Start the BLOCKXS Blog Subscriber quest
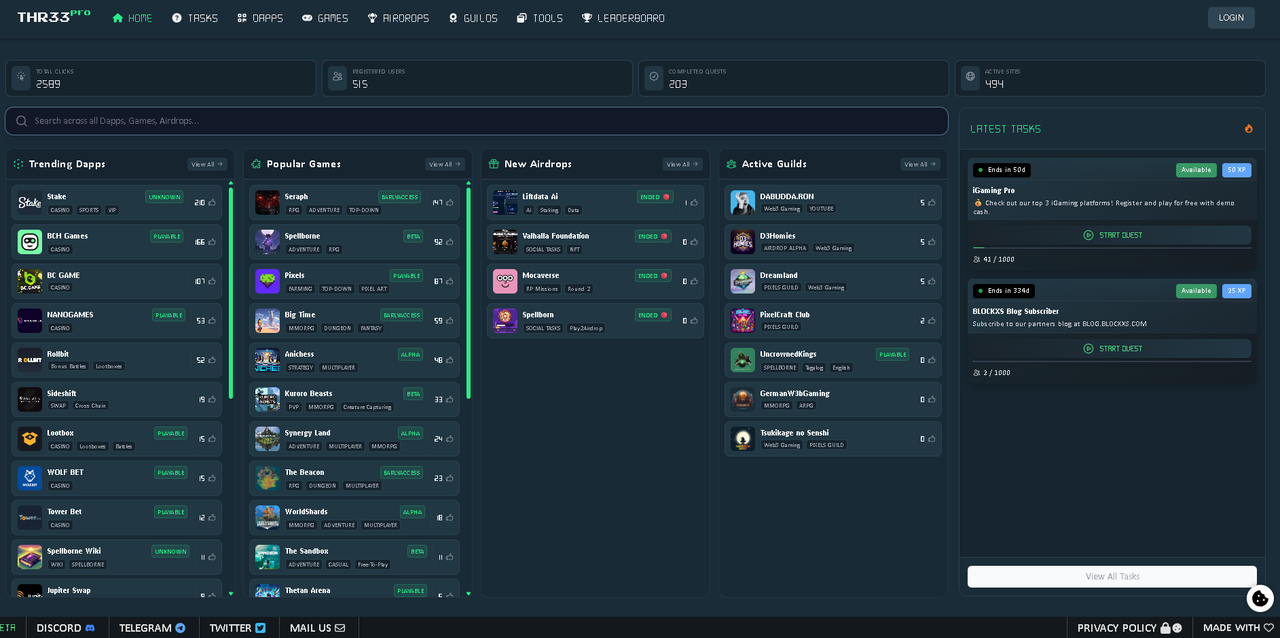The height and width of the screenshot is (638, 1280). [x=1112, y=348]
